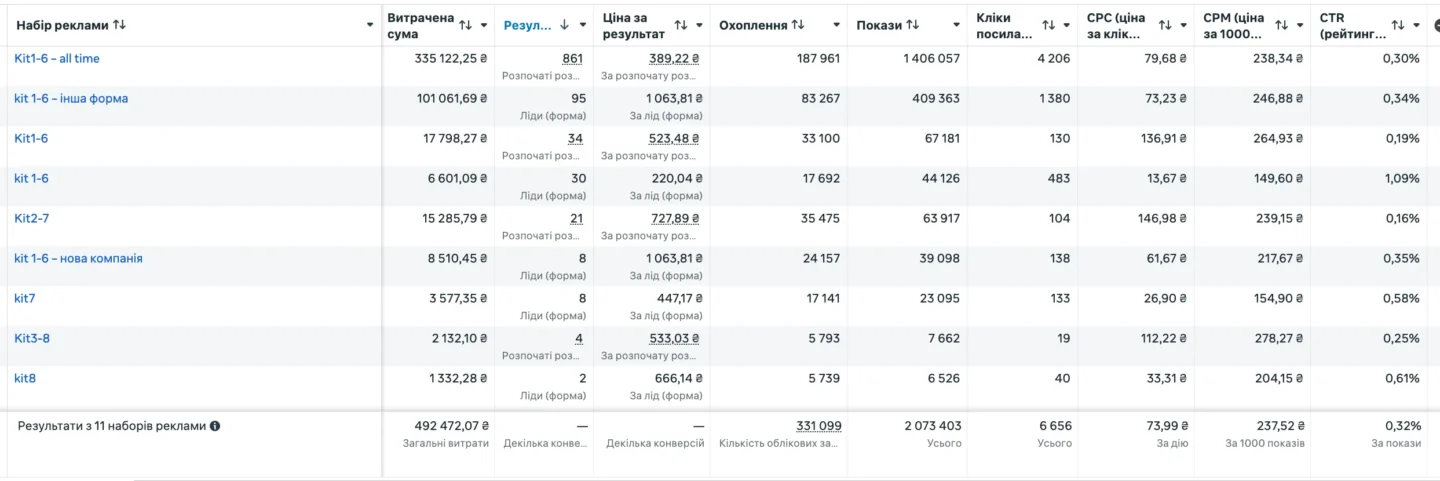Open kit 1-6 ad set with 6 601,09 spend
The width and height of the screenshot is (1440, 481).
tap(31, 179)
